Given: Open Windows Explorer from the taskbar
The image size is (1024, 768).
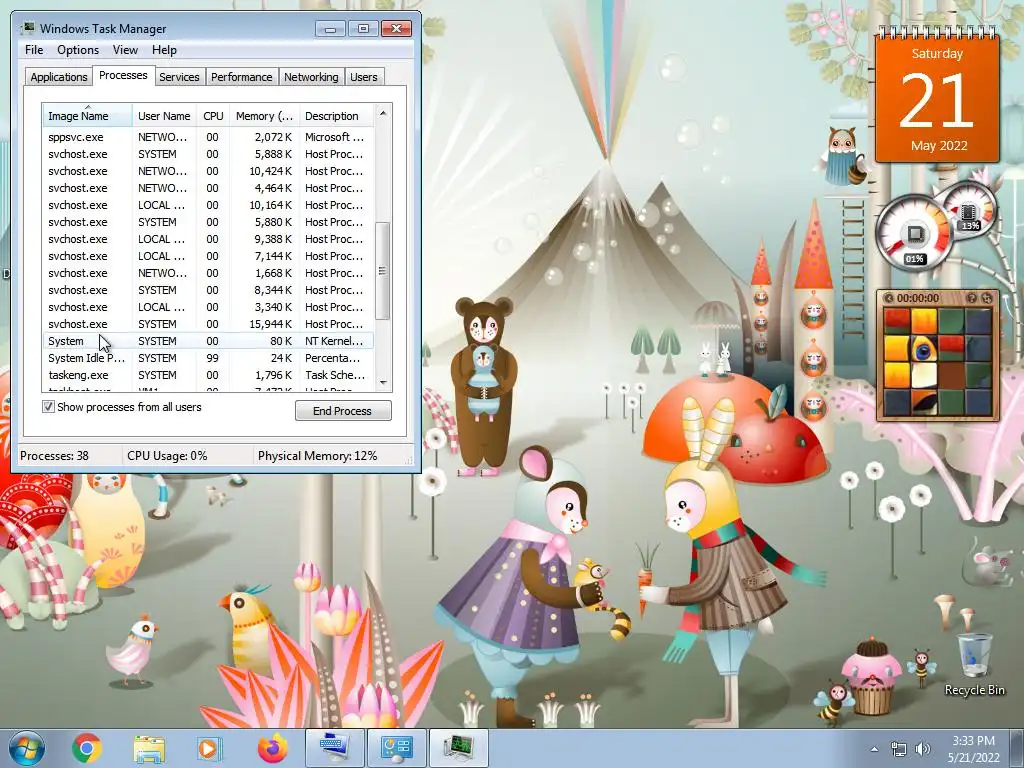Looking at the screenshot, I should [149, 748].
